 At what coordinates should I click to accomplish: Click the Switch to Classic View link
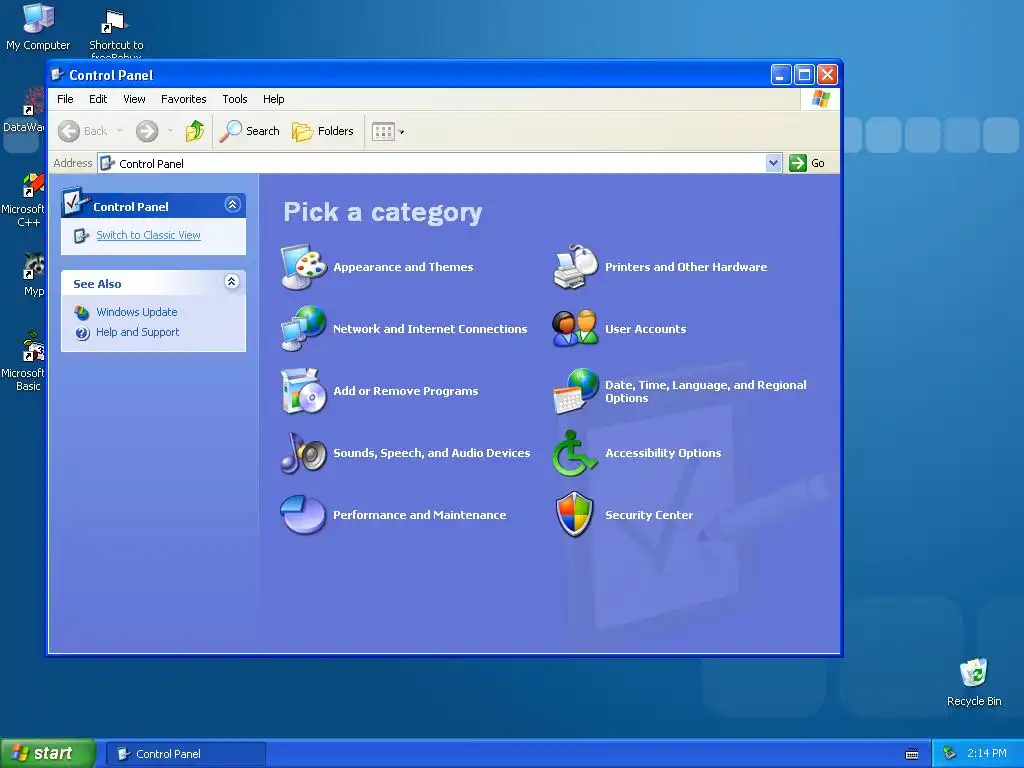pos(148,235)
